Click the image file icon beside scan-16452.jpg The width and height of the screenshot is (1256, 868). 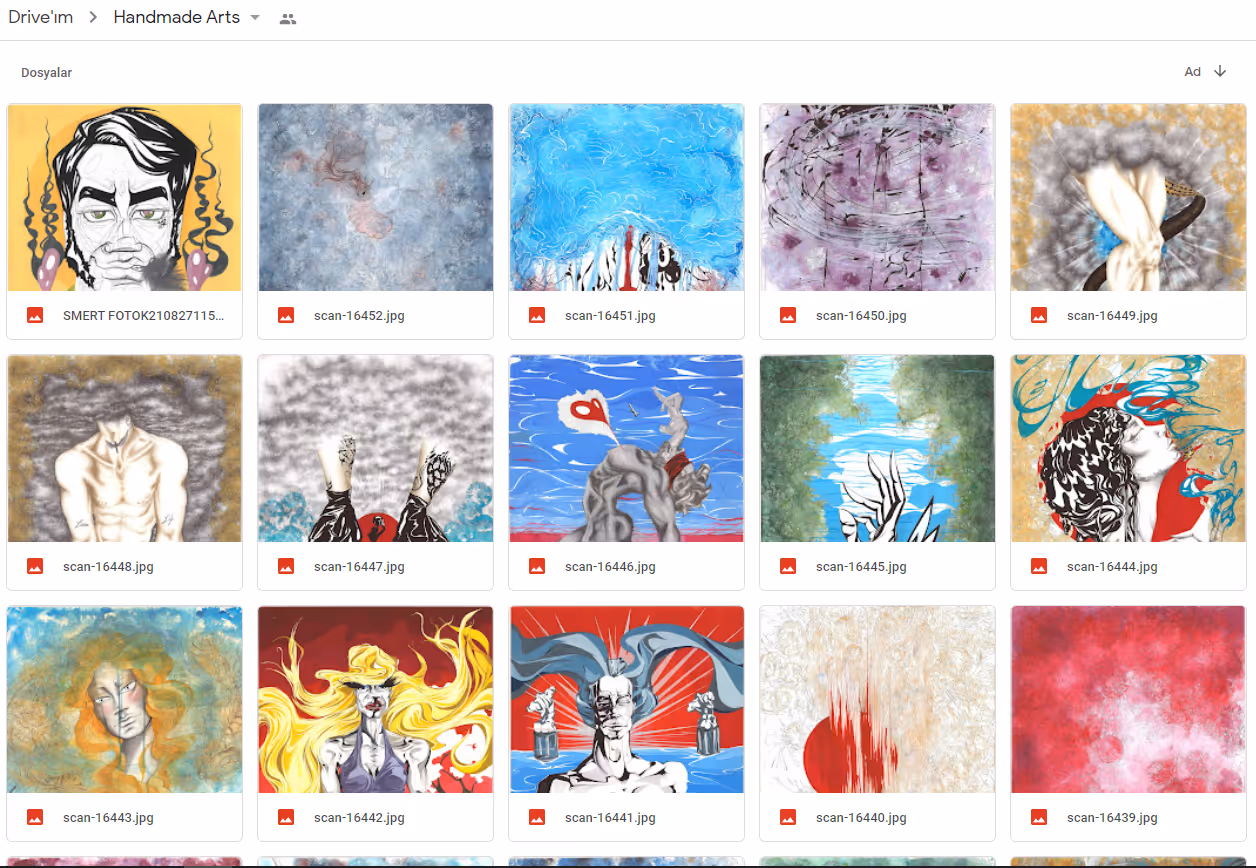(x=286, y=315)
